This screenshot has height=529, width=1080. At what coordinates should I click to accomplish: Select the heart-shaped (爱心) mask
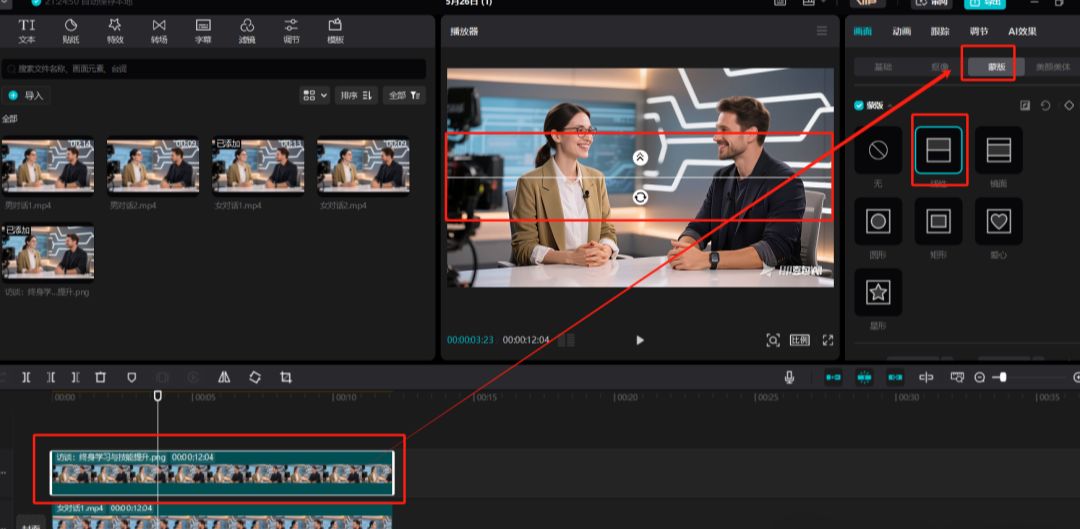(998, 221)
